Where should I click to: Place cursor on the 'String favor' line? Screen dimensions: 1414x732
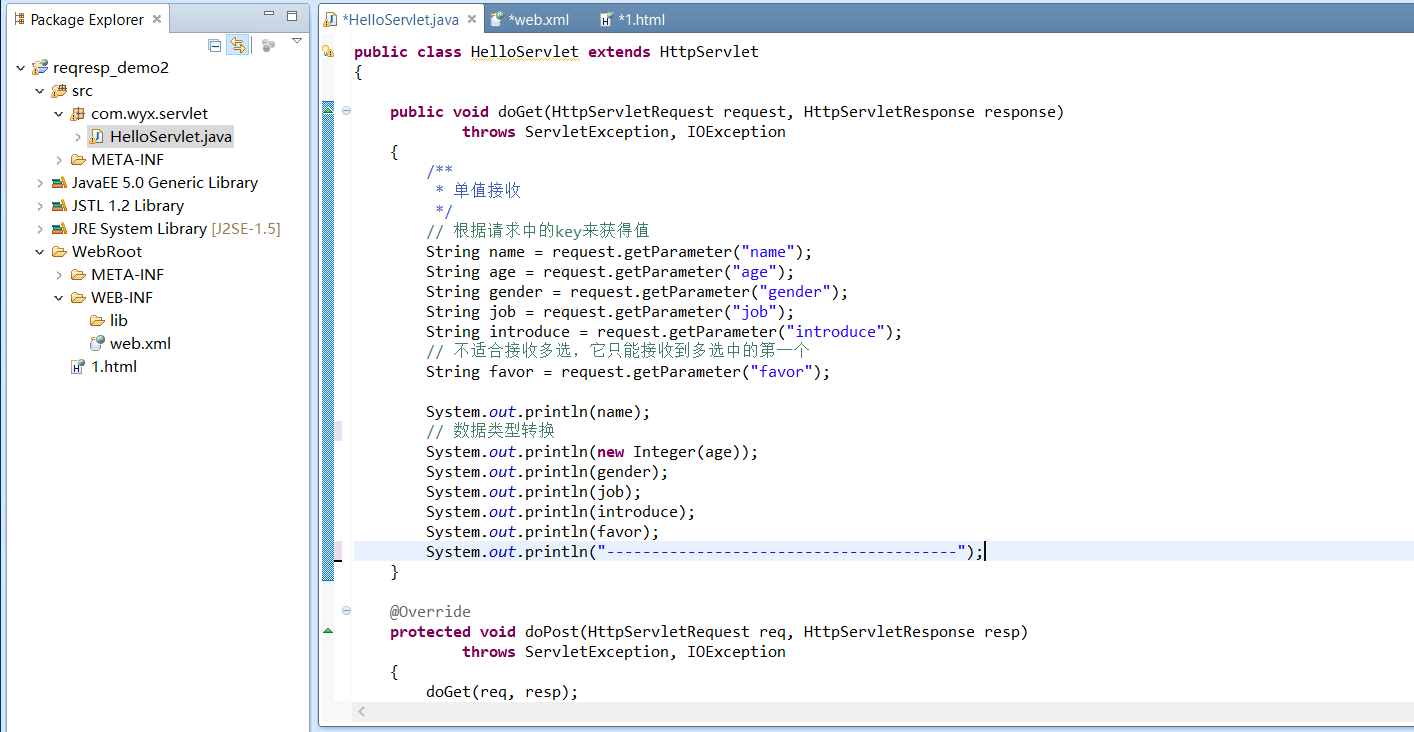tap(628, 372)
